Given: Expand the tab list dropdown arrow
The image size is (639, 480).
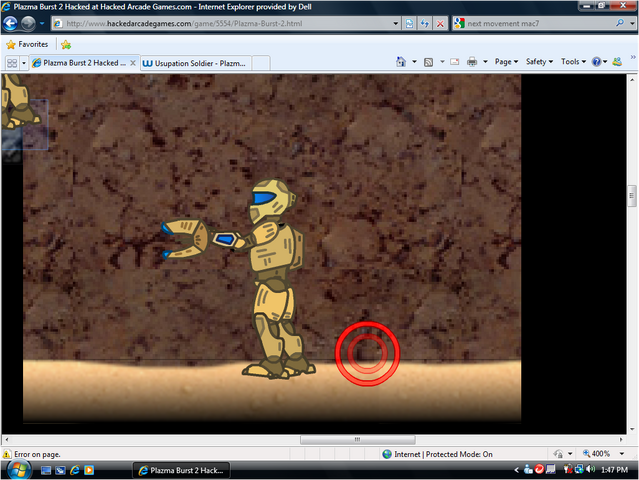Looking at the screenshot, I should [x=24, y=63].
